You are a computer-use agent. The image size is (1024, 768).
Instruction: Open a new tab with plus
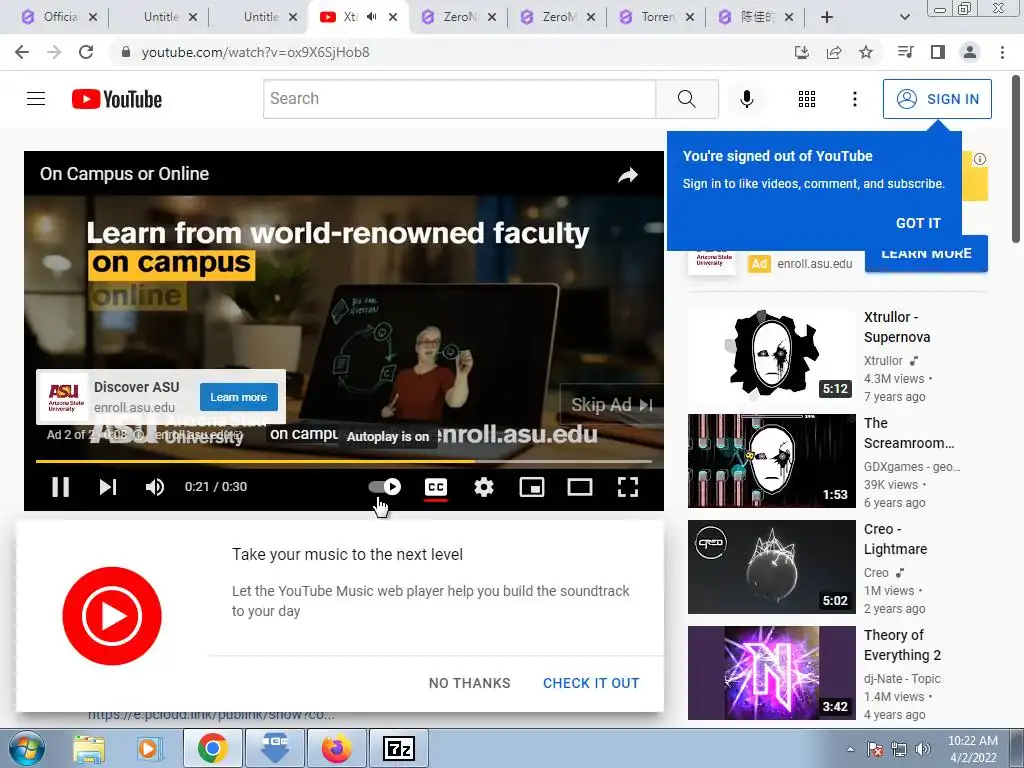[827, 18]
